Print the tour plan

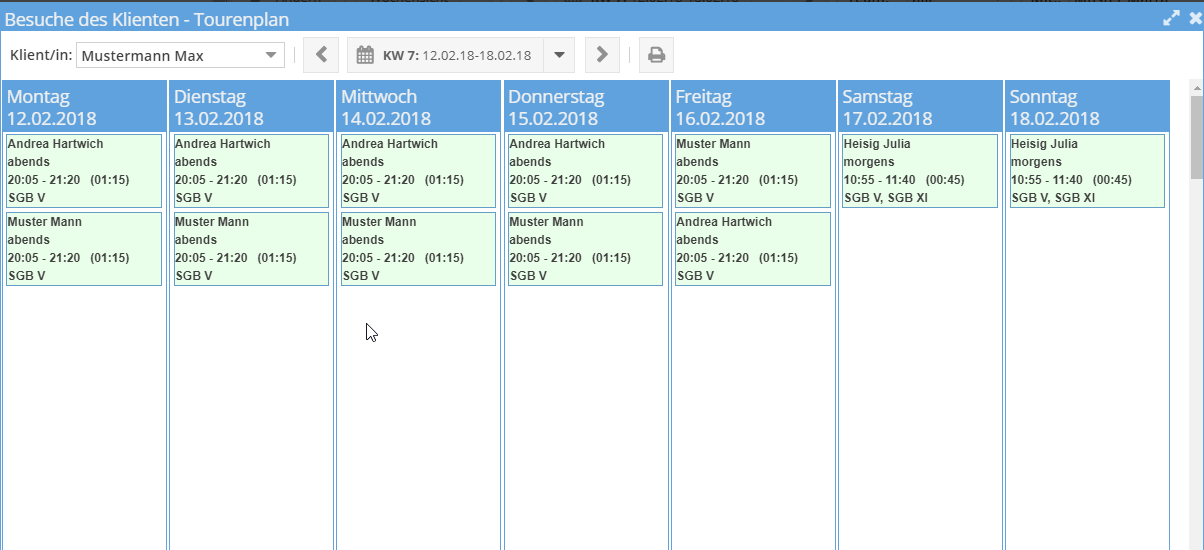point(656,55)
